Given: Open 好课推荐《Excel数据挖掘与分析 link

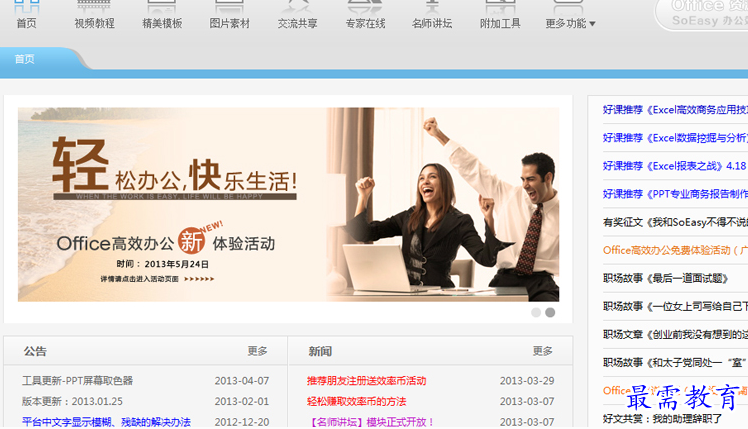Looking at the screenshot, I should pyautogui.click(x=675, y=138).
